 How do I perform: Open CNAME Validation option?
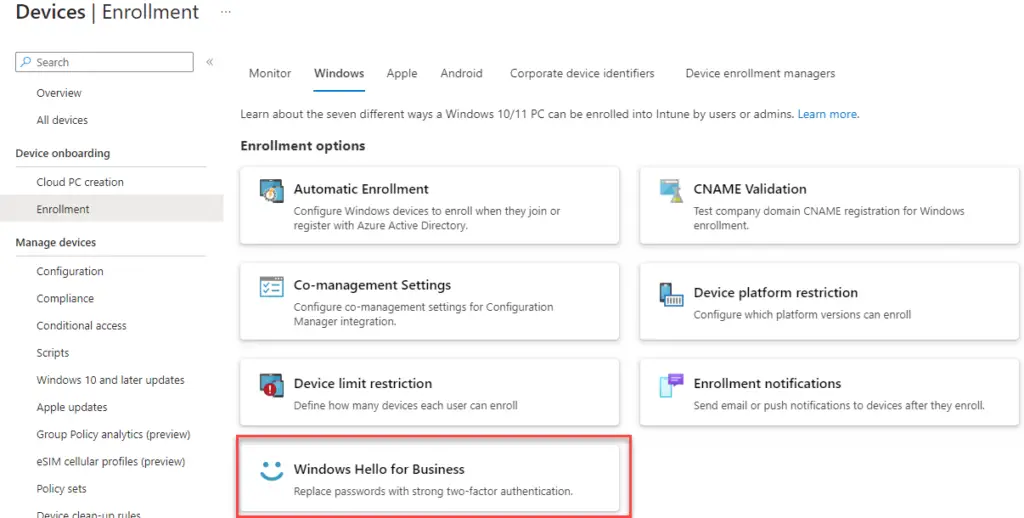point(829,206)
